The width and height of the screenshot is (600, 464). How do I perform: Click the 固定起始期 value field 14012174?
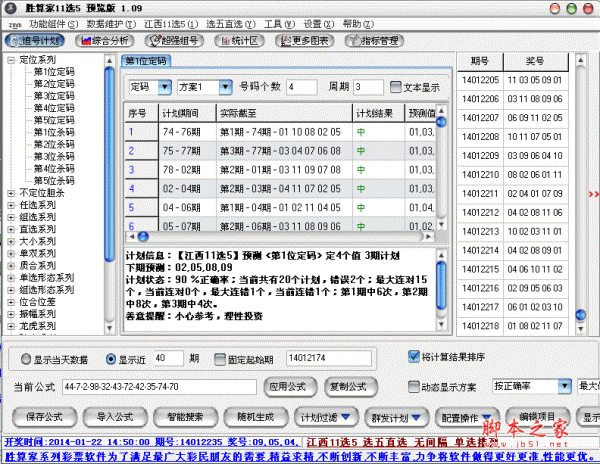click(329, 358)
